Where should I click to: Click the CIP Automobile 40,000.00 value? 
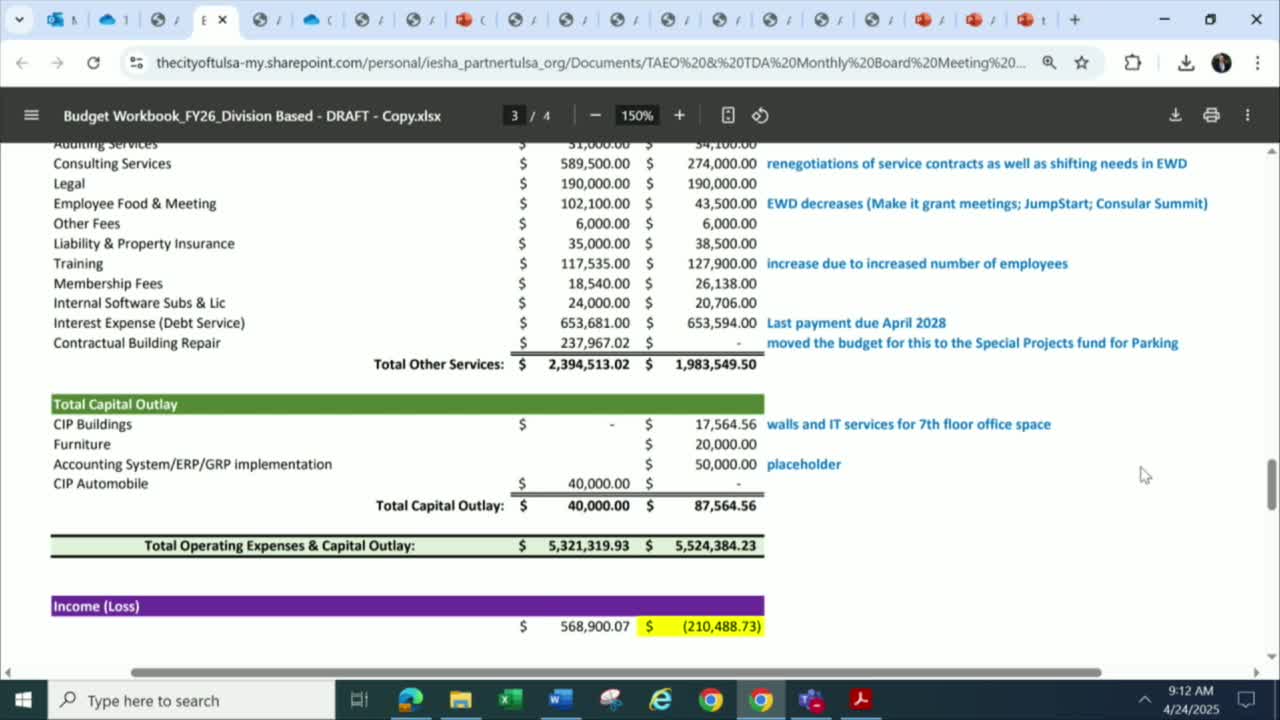pyautogui.click(x=599, y=484)
